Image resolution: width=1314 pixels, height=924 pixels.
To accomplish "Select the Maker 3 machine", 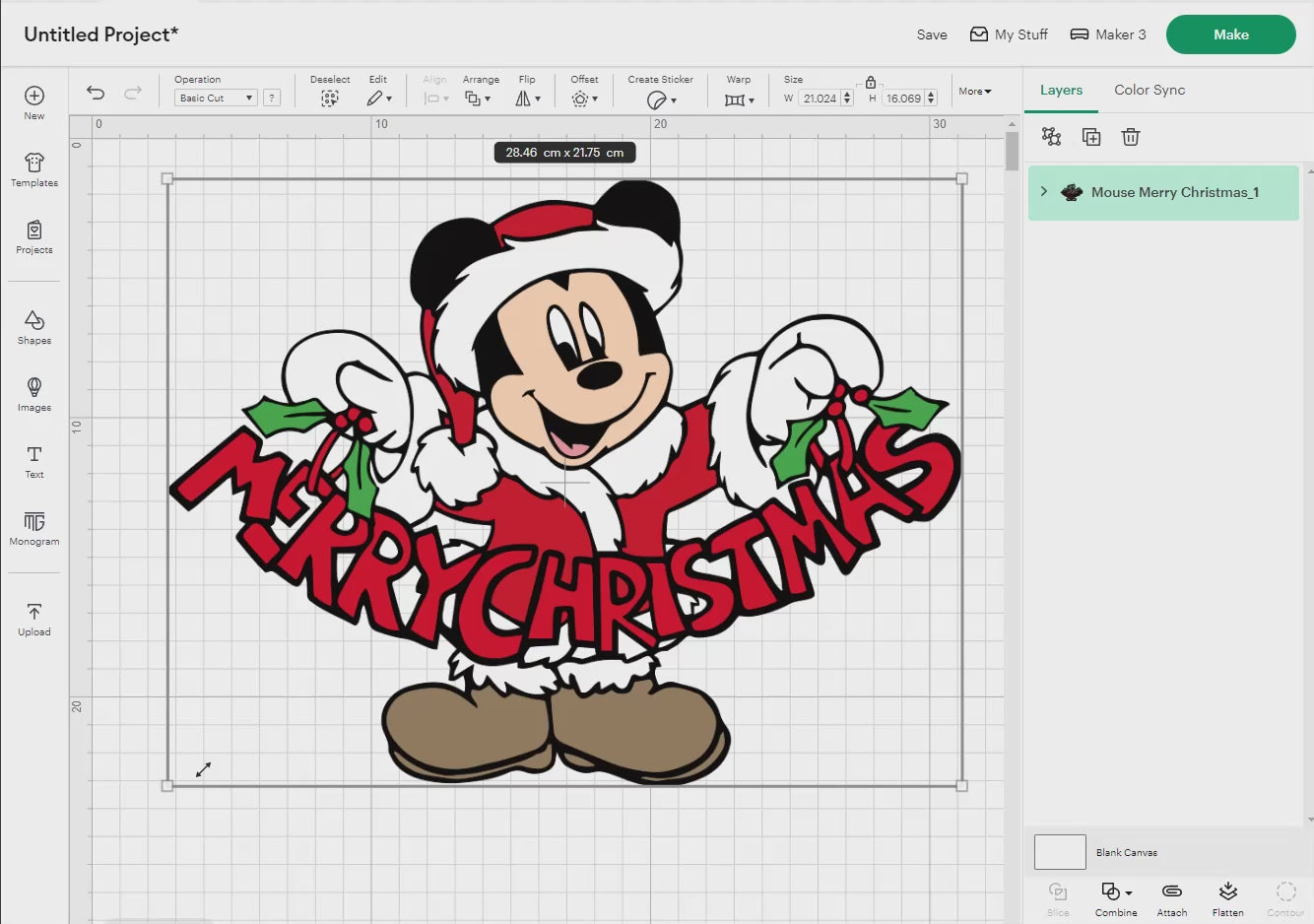I will coord(1108,34).
